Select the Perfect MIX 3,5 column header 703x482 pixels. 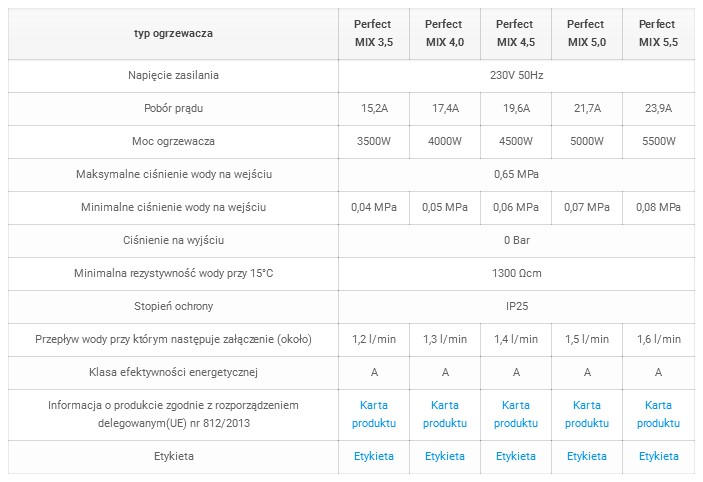point(373,33)
